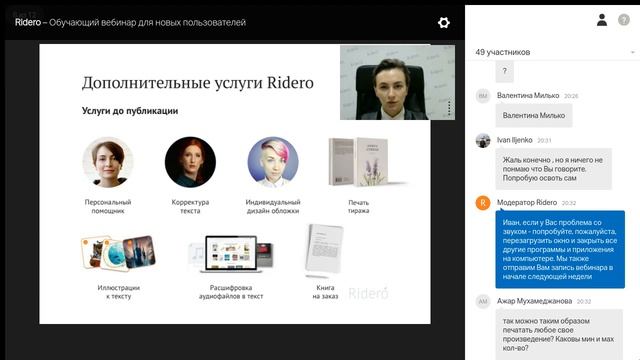Click the 20:31 timestamp on Ivan's message
The image size is (640, 360).
tap(544, 140)
